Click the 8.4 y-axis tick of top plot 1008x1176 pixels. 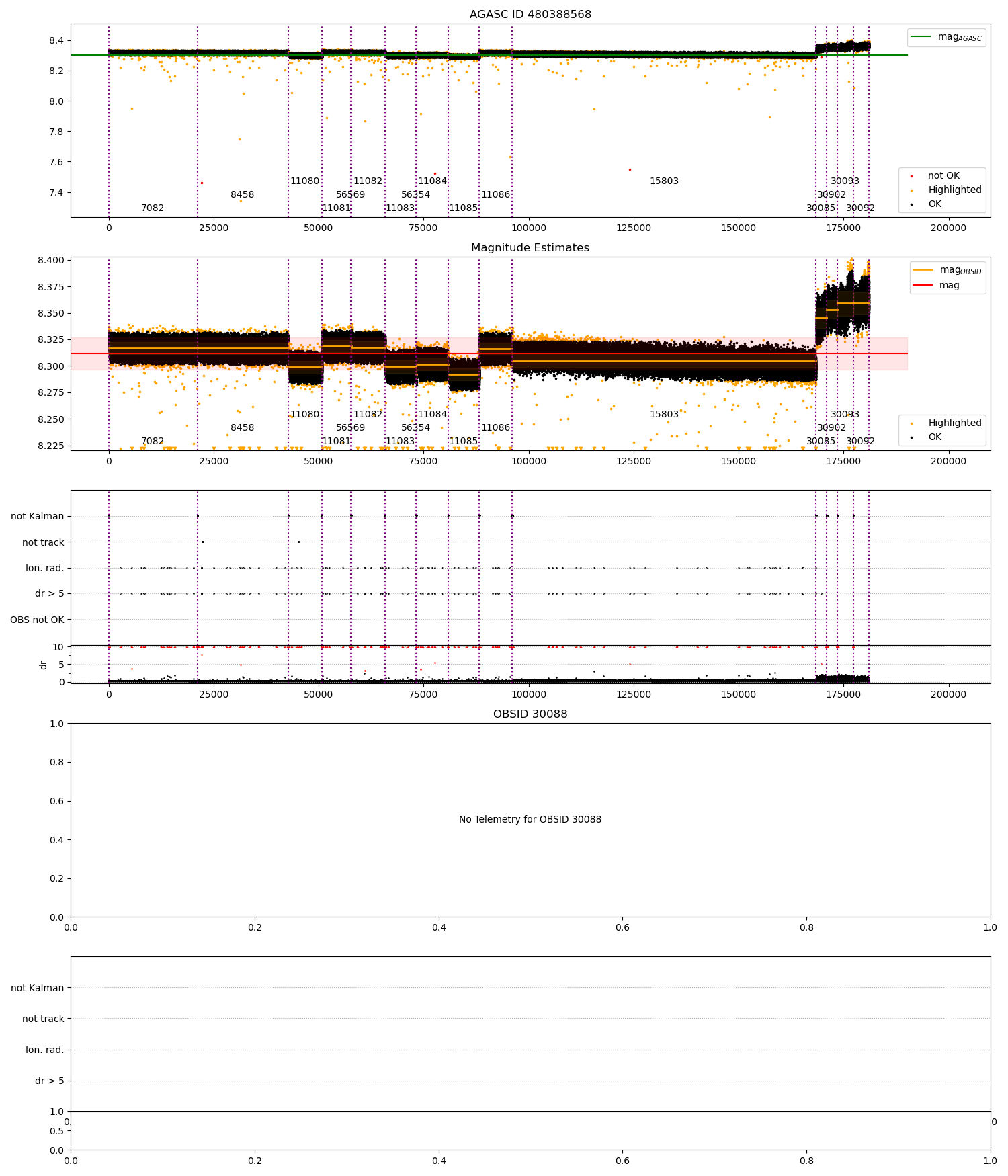click(x=56, y=40)
